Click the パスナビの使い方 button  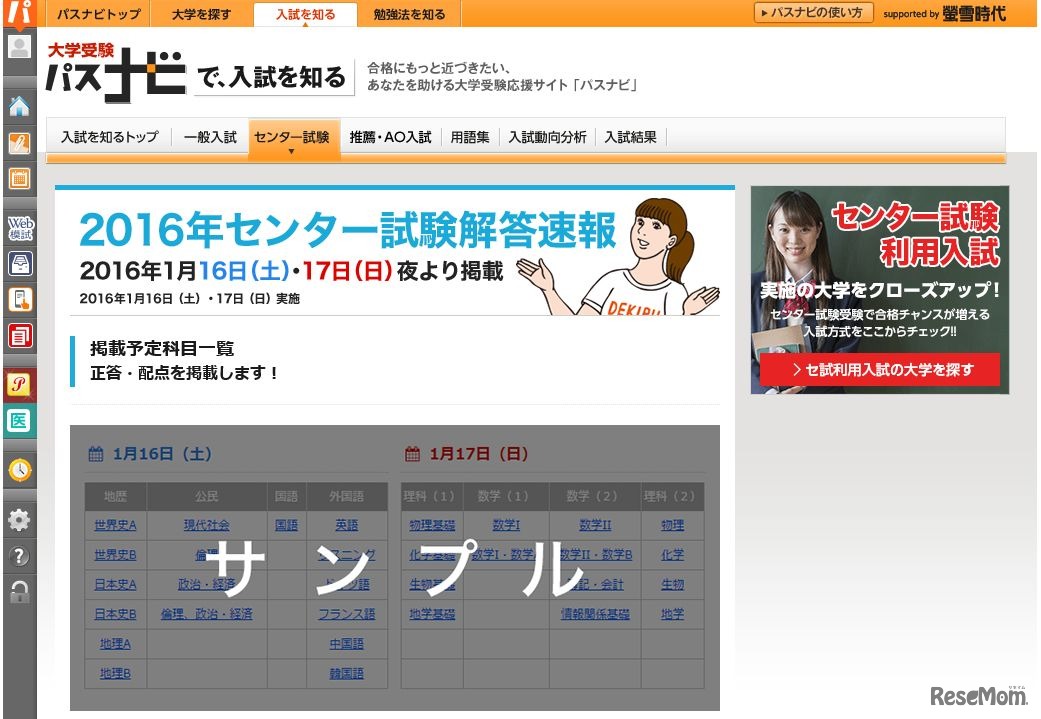pos(813,13)
